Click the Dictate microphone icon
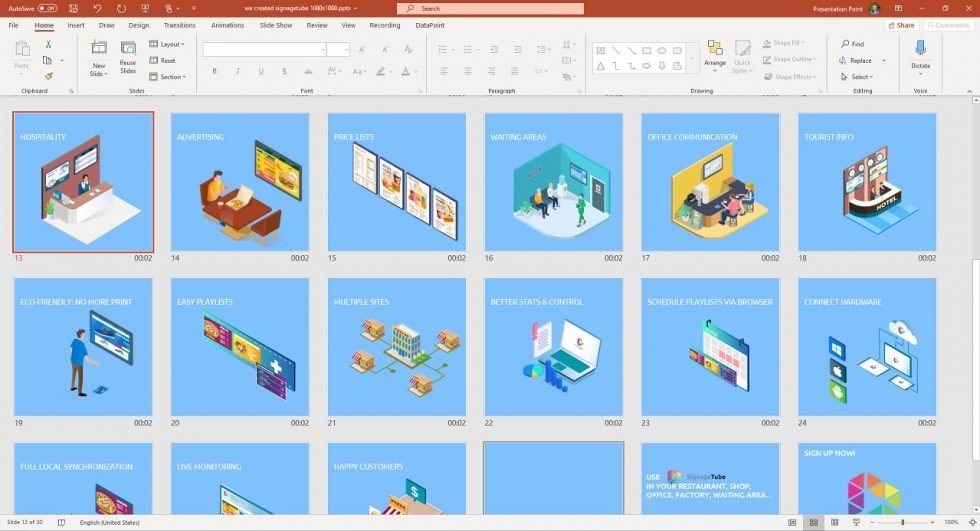The image size is (980, 531). (x=921, y=48)
